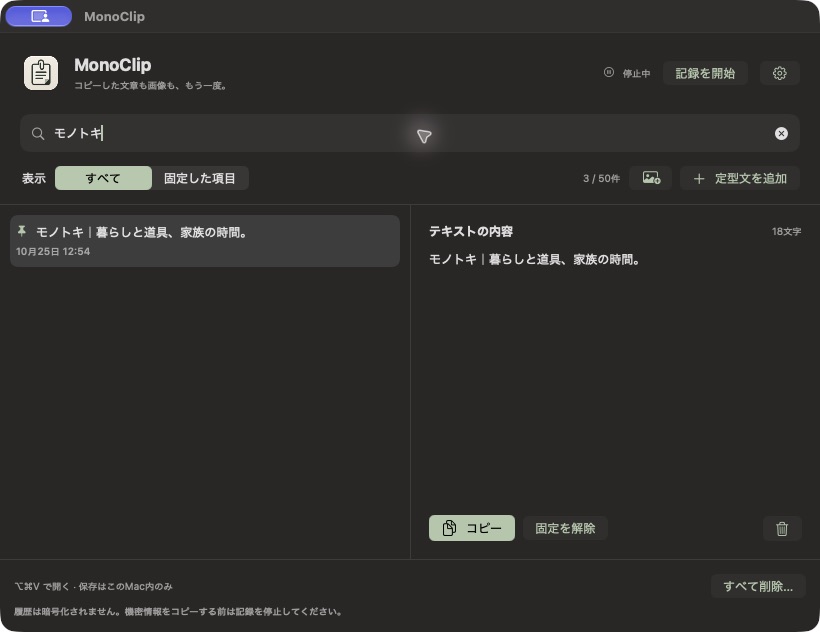Select the すべて display tab

(103, 178)
